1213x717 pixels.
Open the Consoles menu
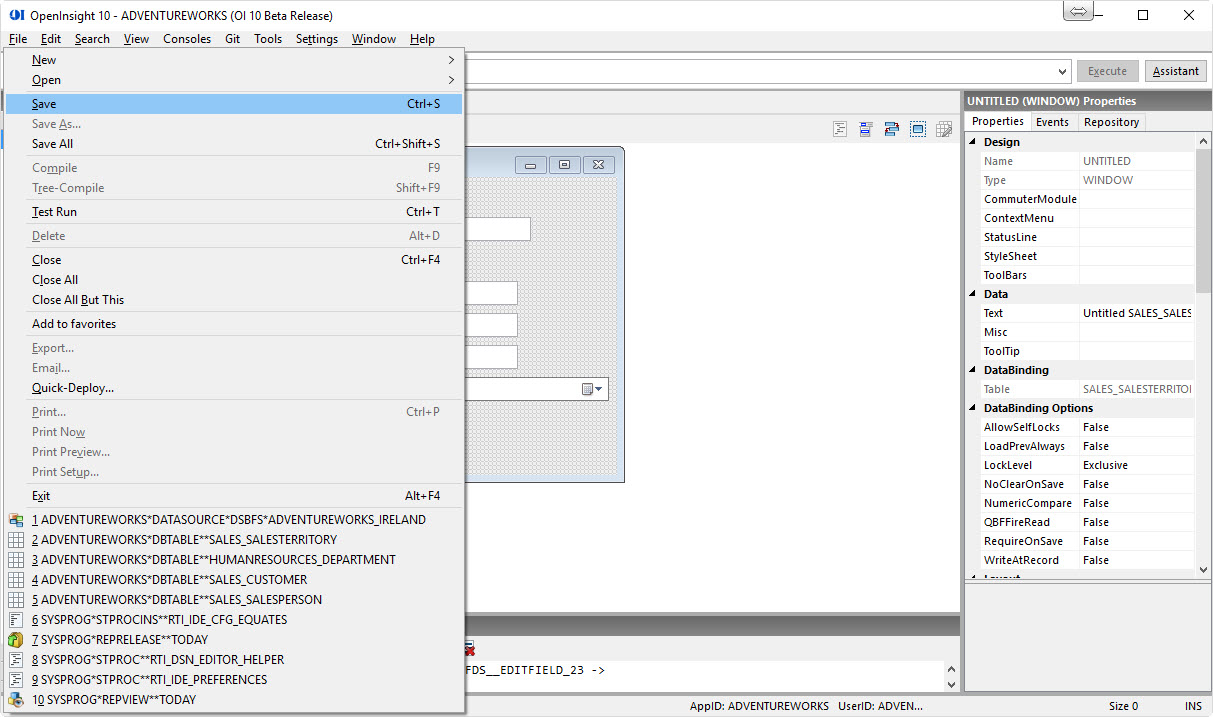[x=187, y=39]
